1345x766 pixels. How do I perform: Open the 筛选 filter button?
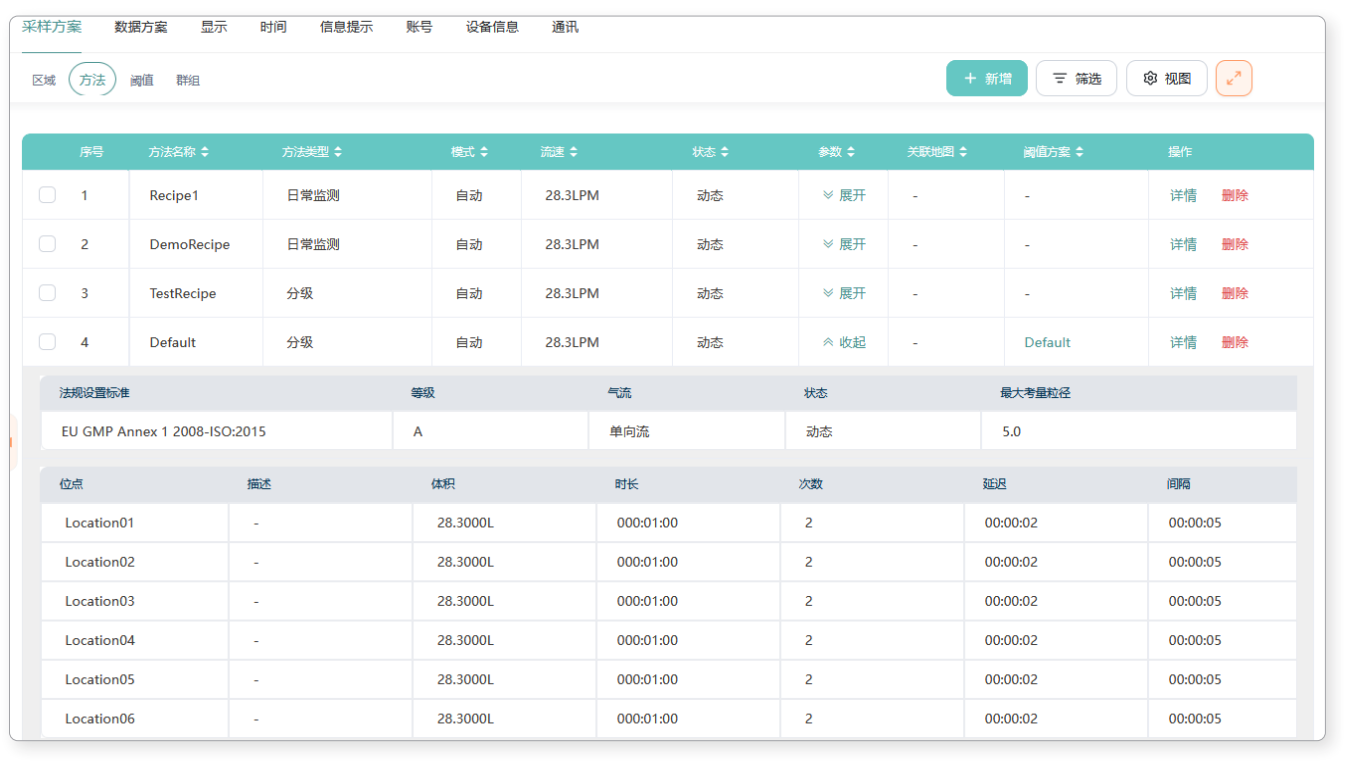tap(1076, 78)
